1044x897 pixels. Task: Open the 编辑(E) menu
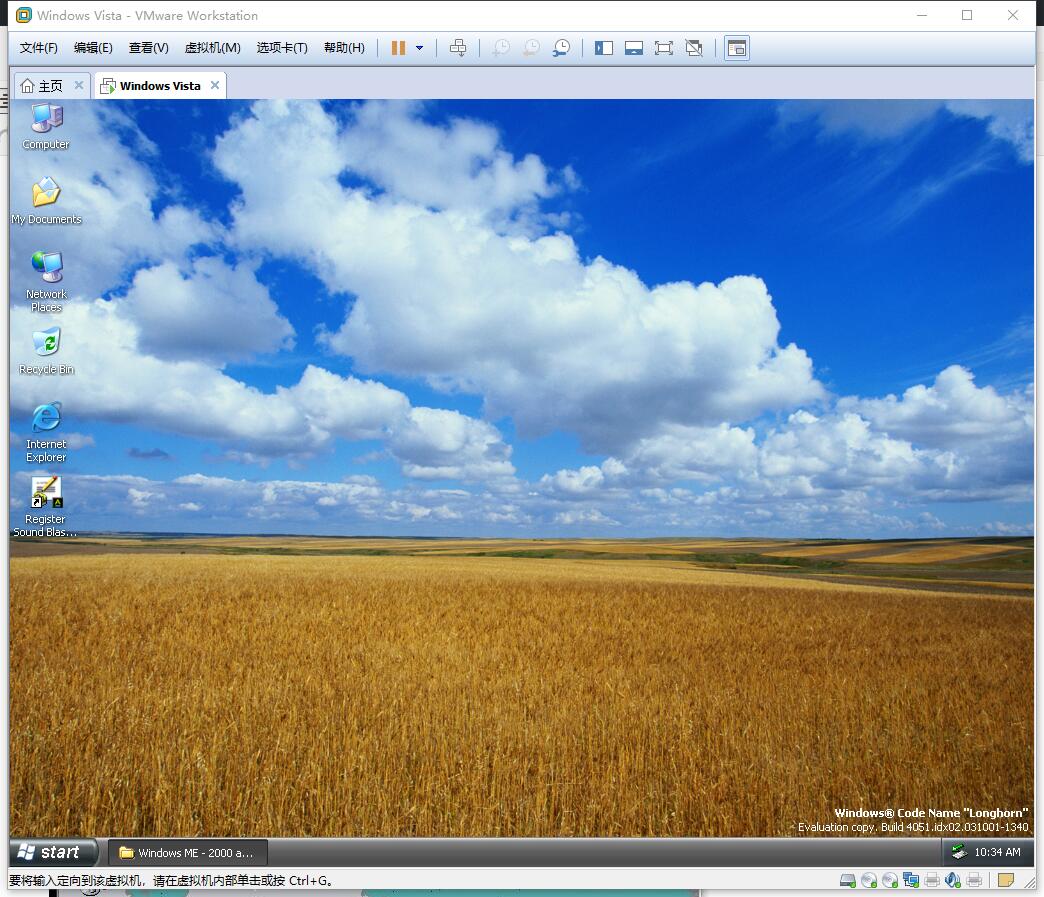click(x=93, y=48)
